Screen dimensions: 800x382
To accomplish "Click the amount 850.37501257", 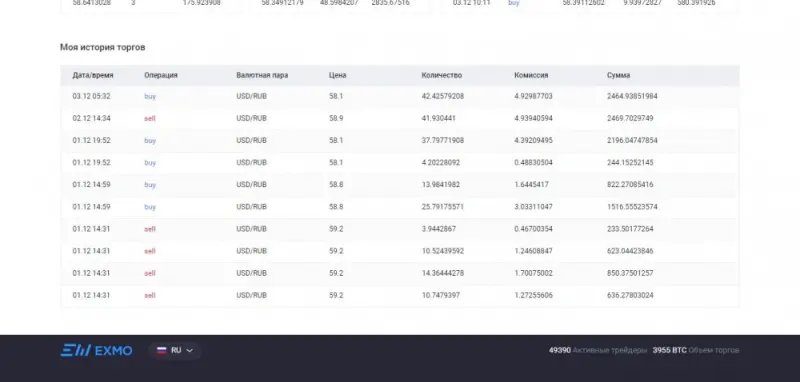I will pyautogui.click(x=630, y=273).
